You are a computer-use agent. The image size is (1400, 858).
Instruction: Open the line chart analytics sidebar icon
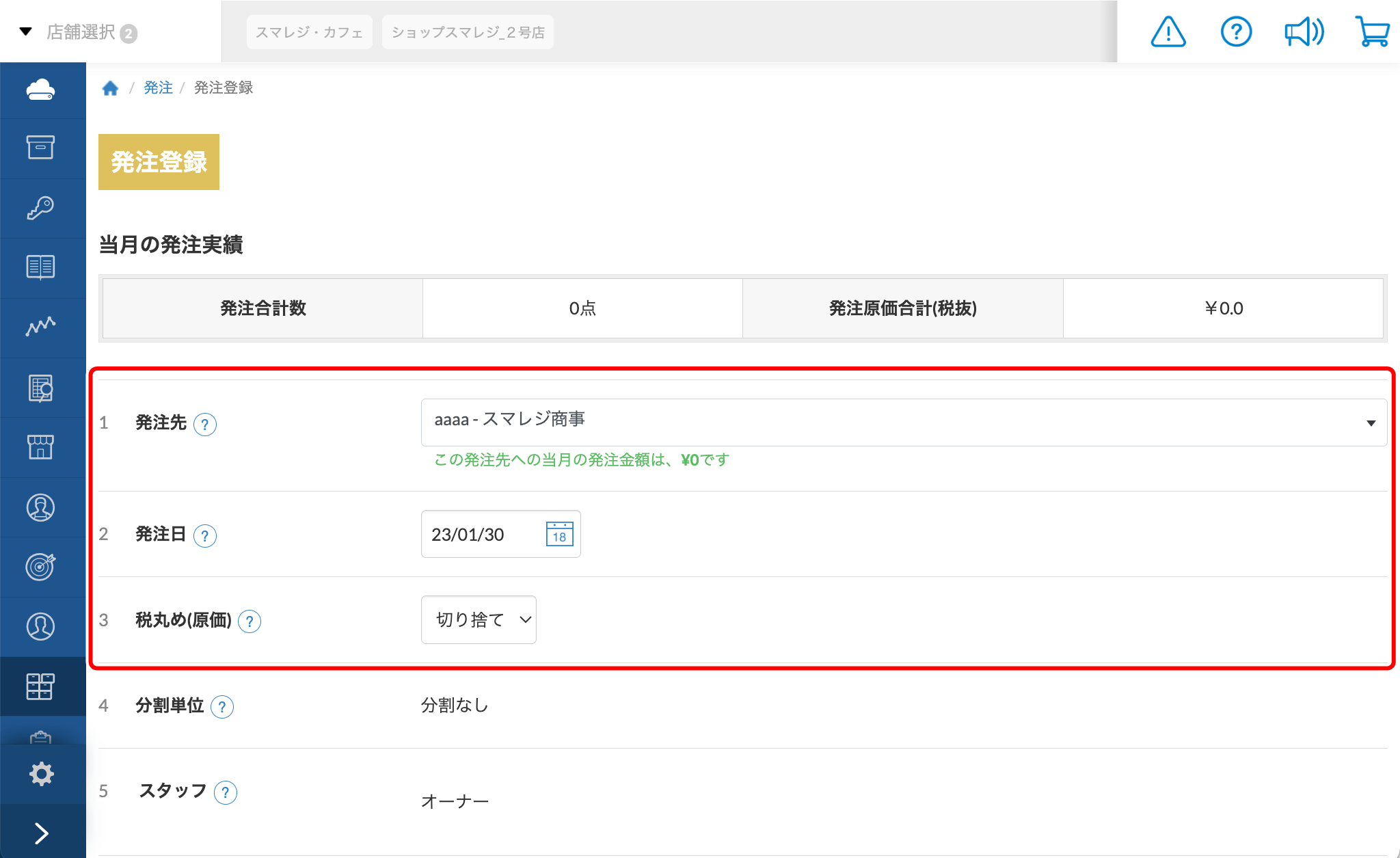pyautogui.click(x=41, y=327)
